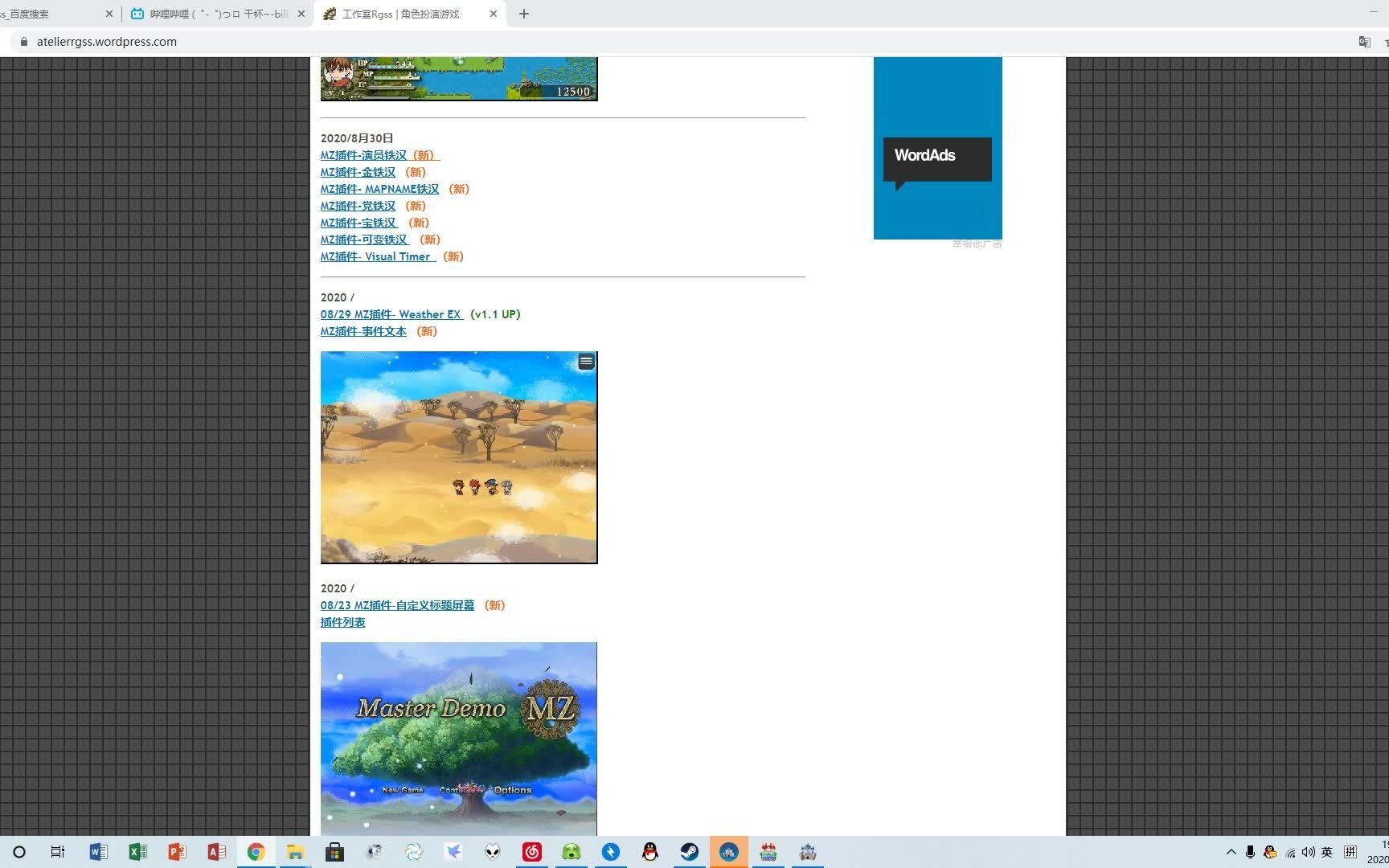Open the gray castle app icon in taskbar

coord(807,852)
